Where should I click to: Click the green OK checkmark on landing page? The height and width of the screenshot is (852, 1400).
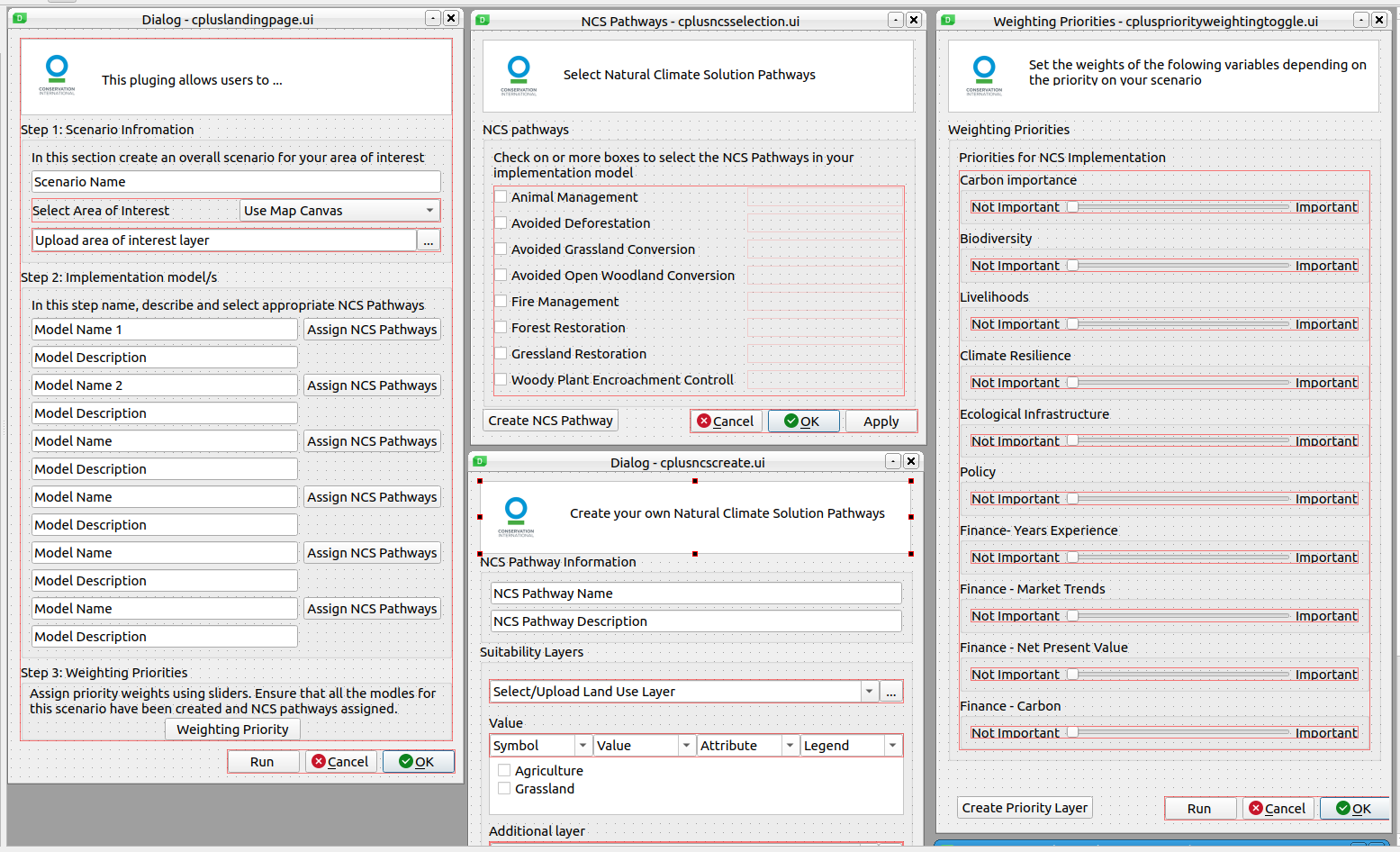point(405,761)
